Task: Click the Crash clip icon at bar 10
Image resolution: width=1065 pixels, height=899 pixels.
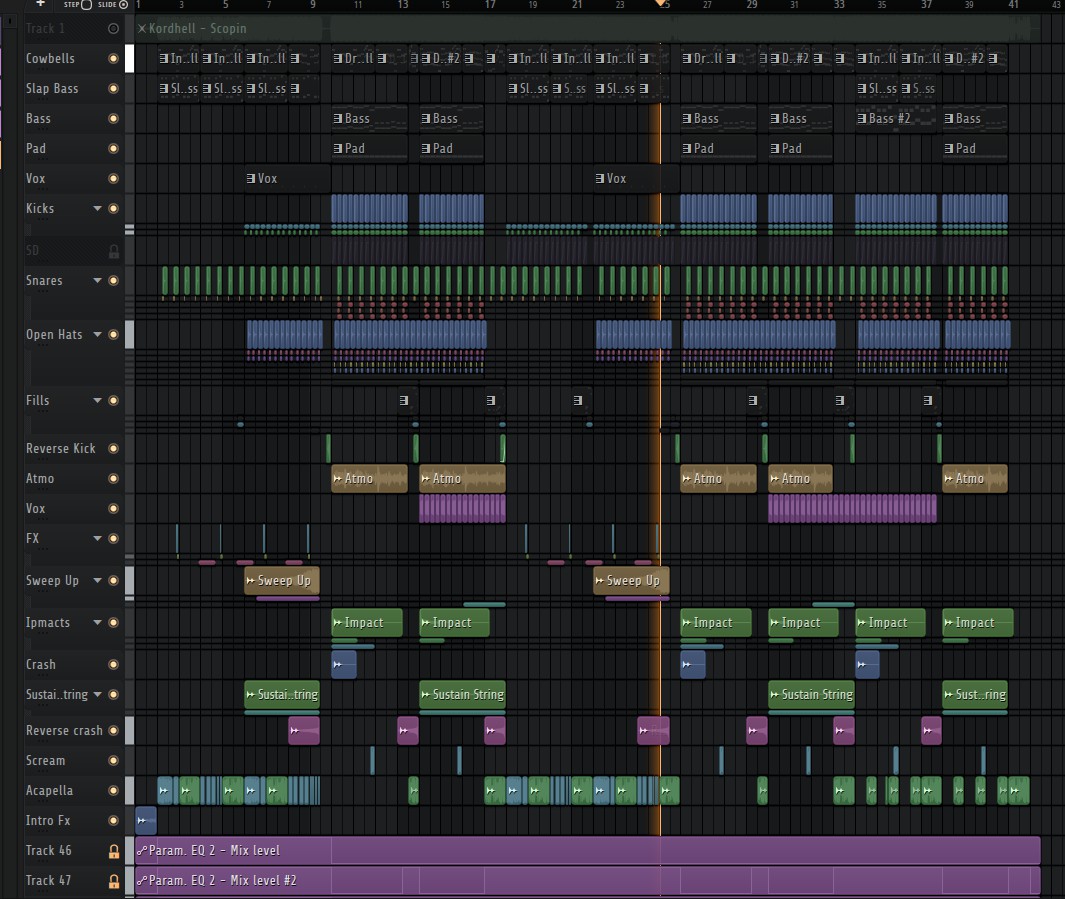Action: (338, 664)
